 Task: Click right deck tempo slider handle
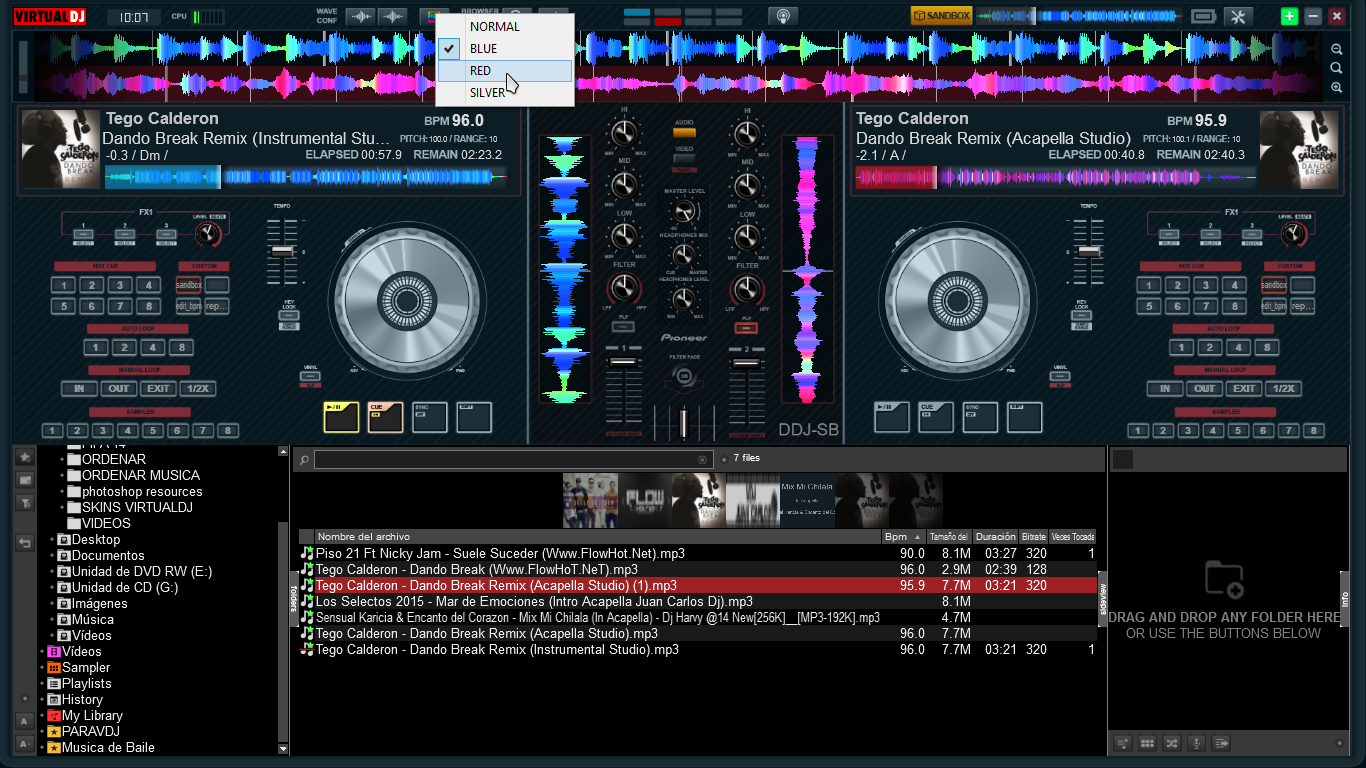pyautogui.click(x=1088, y=251)
